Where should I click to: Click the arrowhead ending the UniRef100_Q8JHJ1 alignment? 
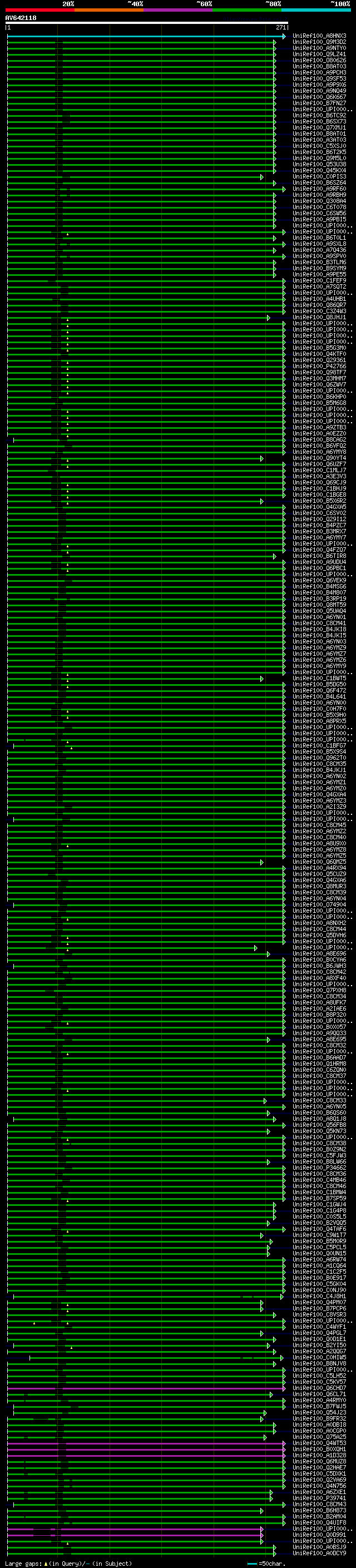268,318
